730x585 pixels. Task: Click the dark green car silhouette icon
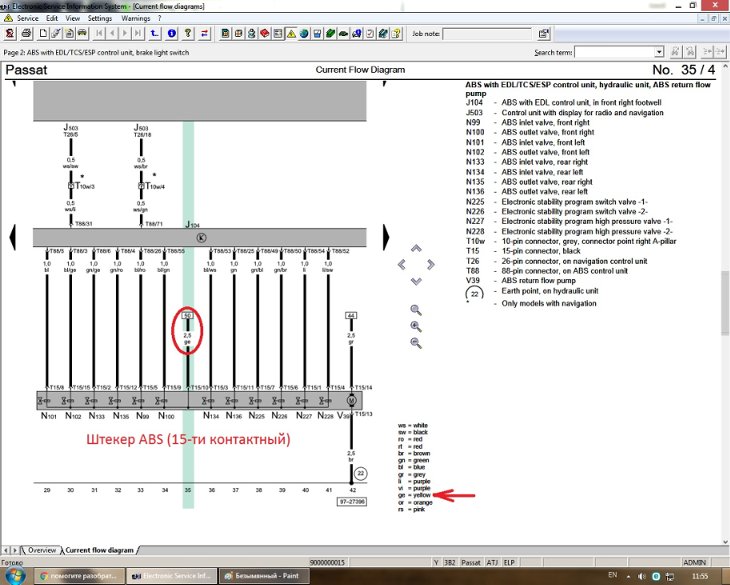coord(343,34)
